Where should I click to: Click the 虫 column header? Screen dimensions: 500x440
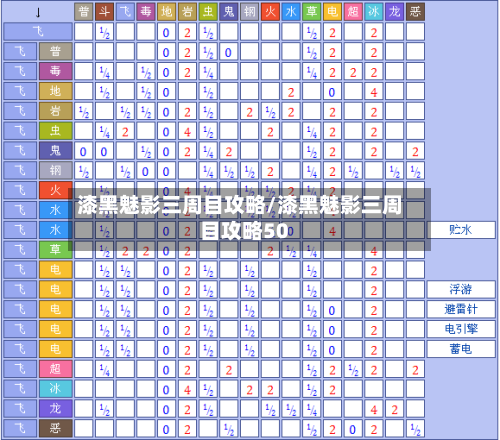tap(208, 12)
